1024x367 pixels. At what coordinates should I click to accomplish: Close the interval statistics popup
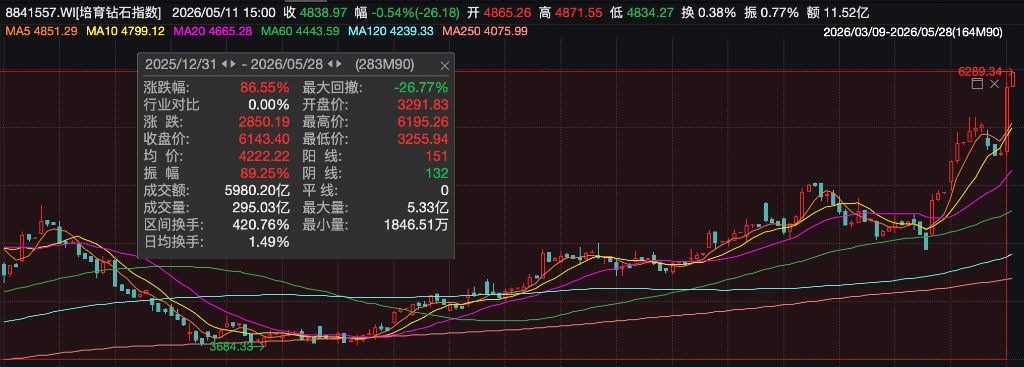pyautogui.click(x=444, y=65)
